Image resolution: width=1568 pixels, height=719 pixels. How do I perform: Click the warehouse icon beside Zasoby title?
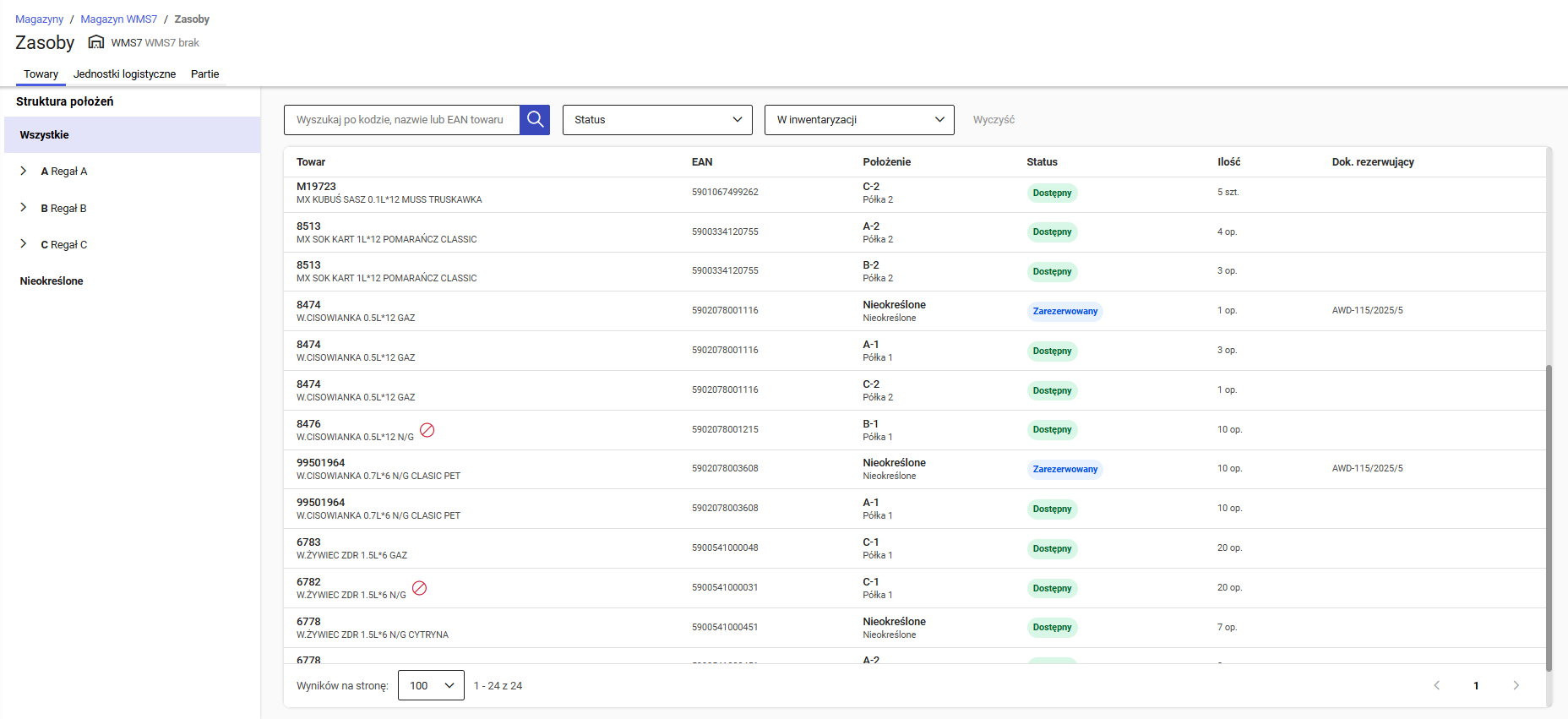[96, 42]
